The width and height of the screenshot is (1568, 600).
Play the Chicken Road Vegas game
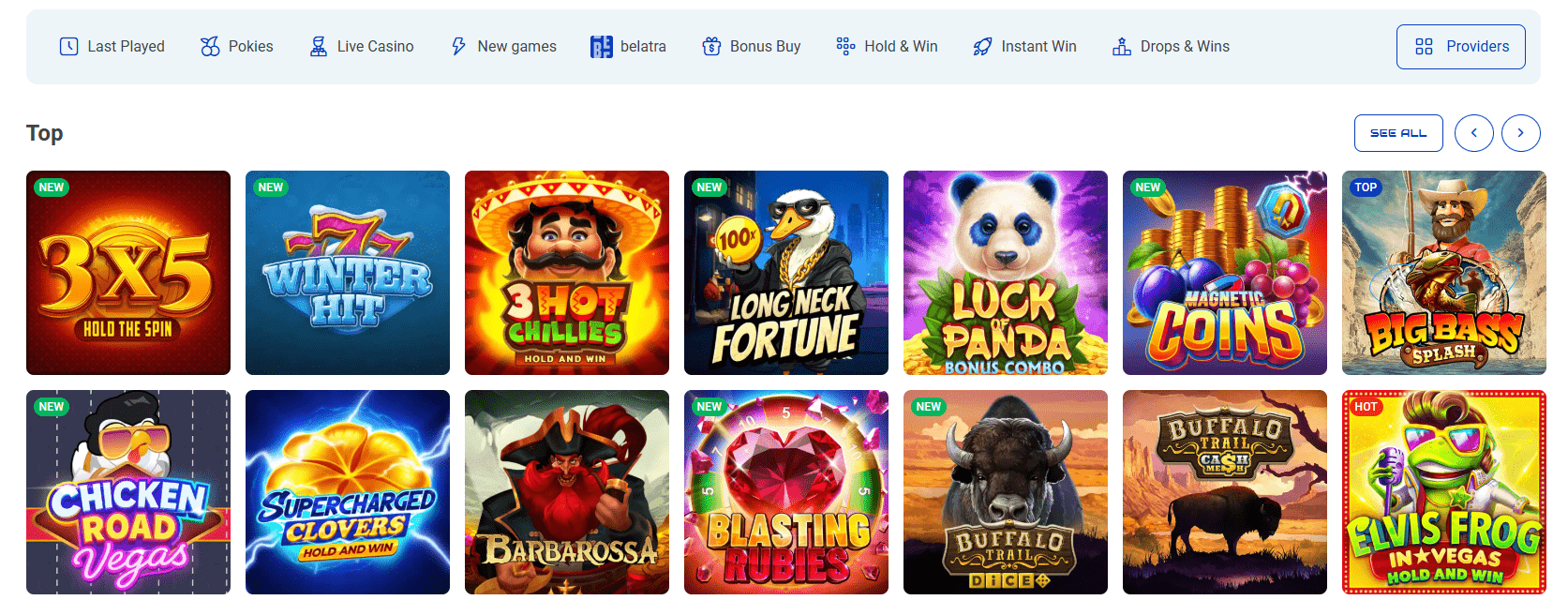(x=128, y=492)
